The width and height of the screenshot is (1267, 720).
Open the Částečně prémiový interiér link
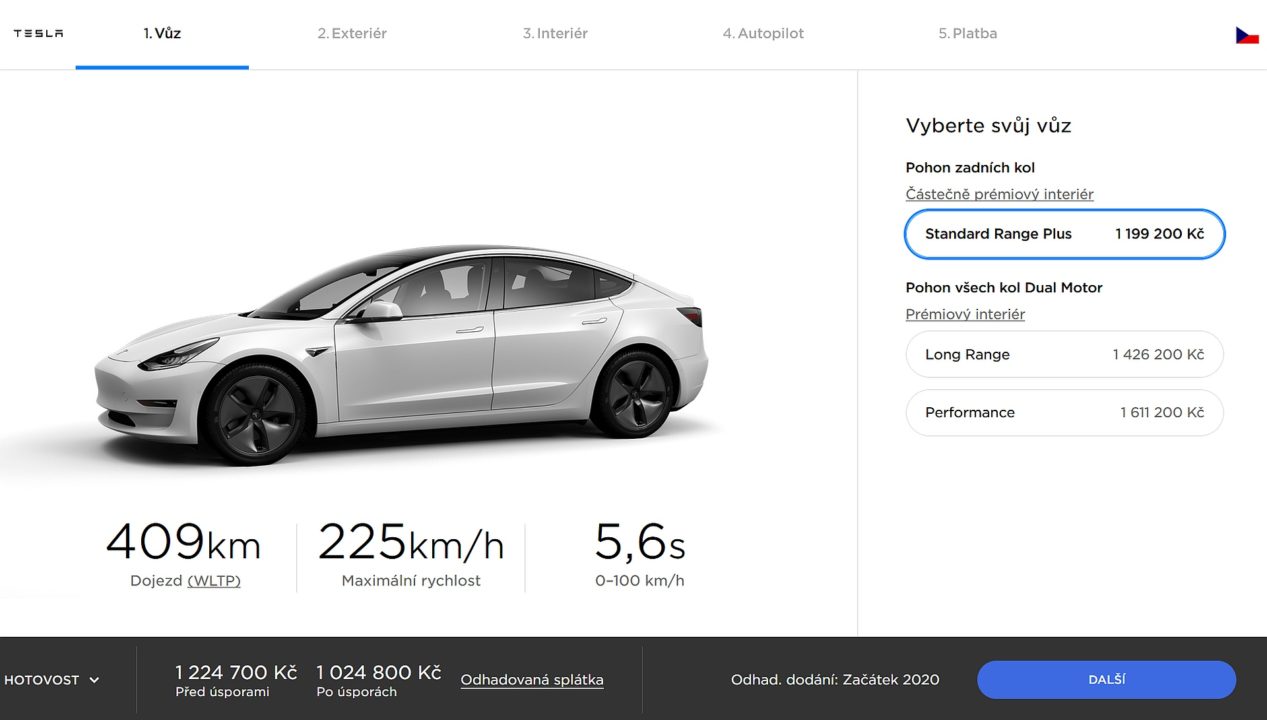(999, 194)
